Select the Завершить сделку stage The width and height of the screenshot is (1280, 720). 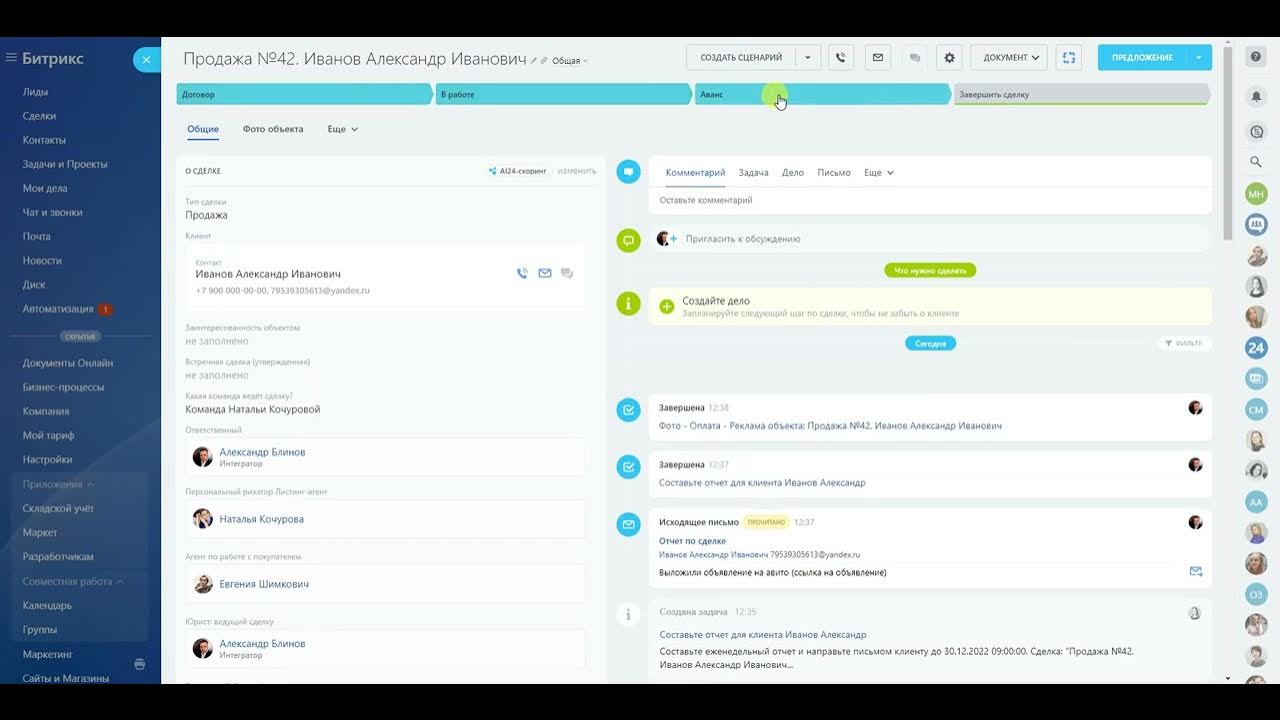pyautogui.click(x=1082, y=94)
